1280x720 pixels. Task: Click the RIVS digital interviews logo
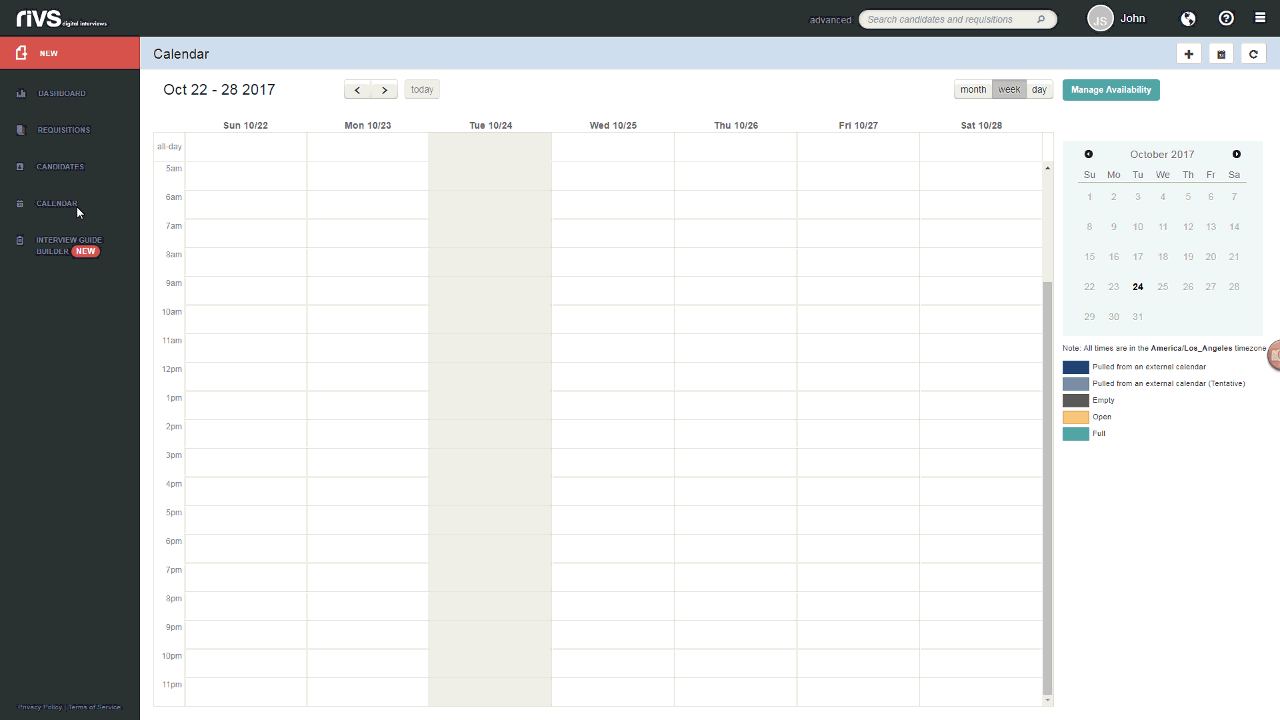pos(62,18)
